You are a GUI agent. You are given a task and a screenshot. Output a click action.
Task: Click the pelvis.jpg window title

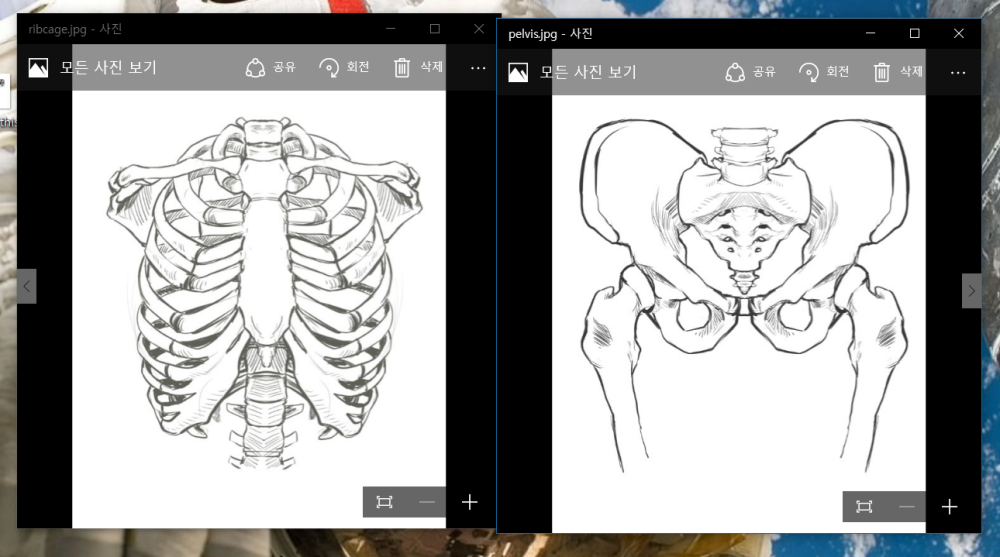[x=550, y=34]
